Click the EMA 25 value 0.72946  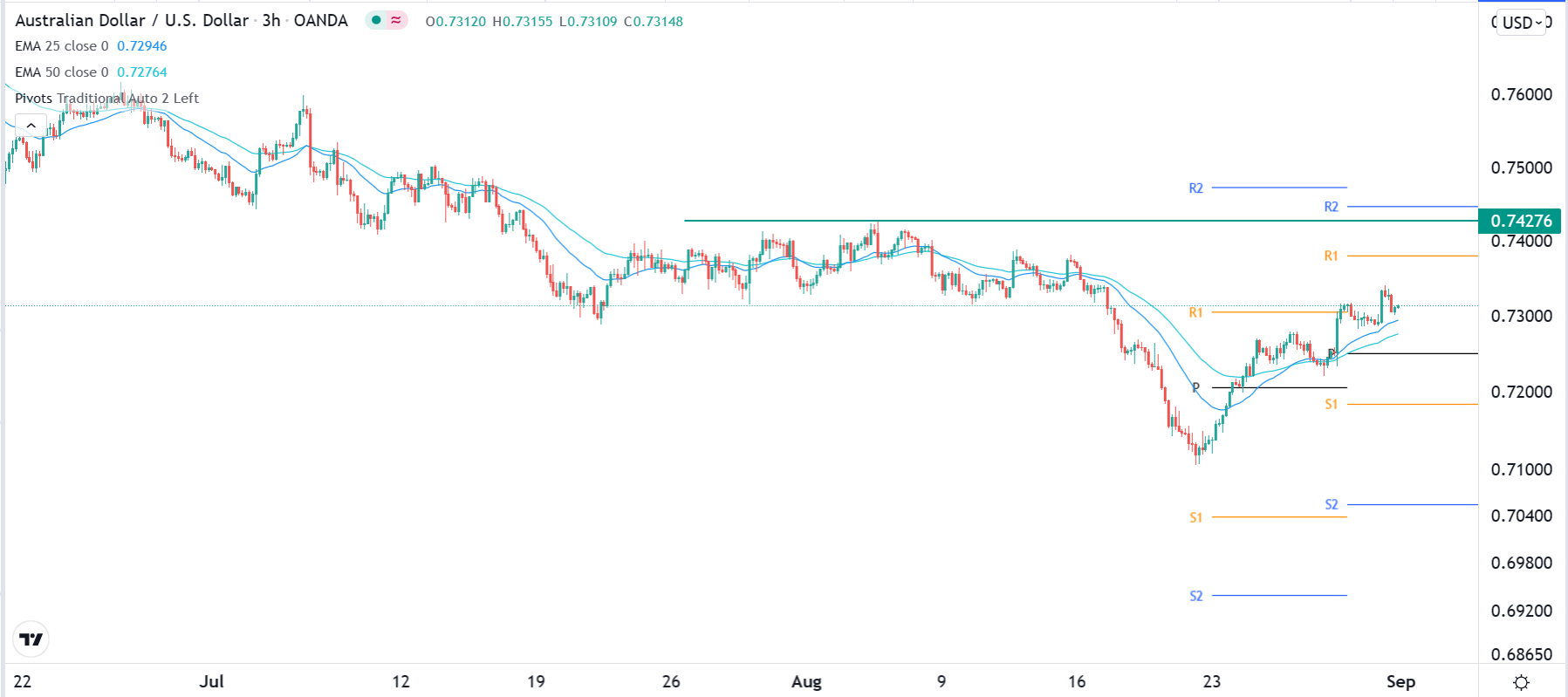[142, 46]
